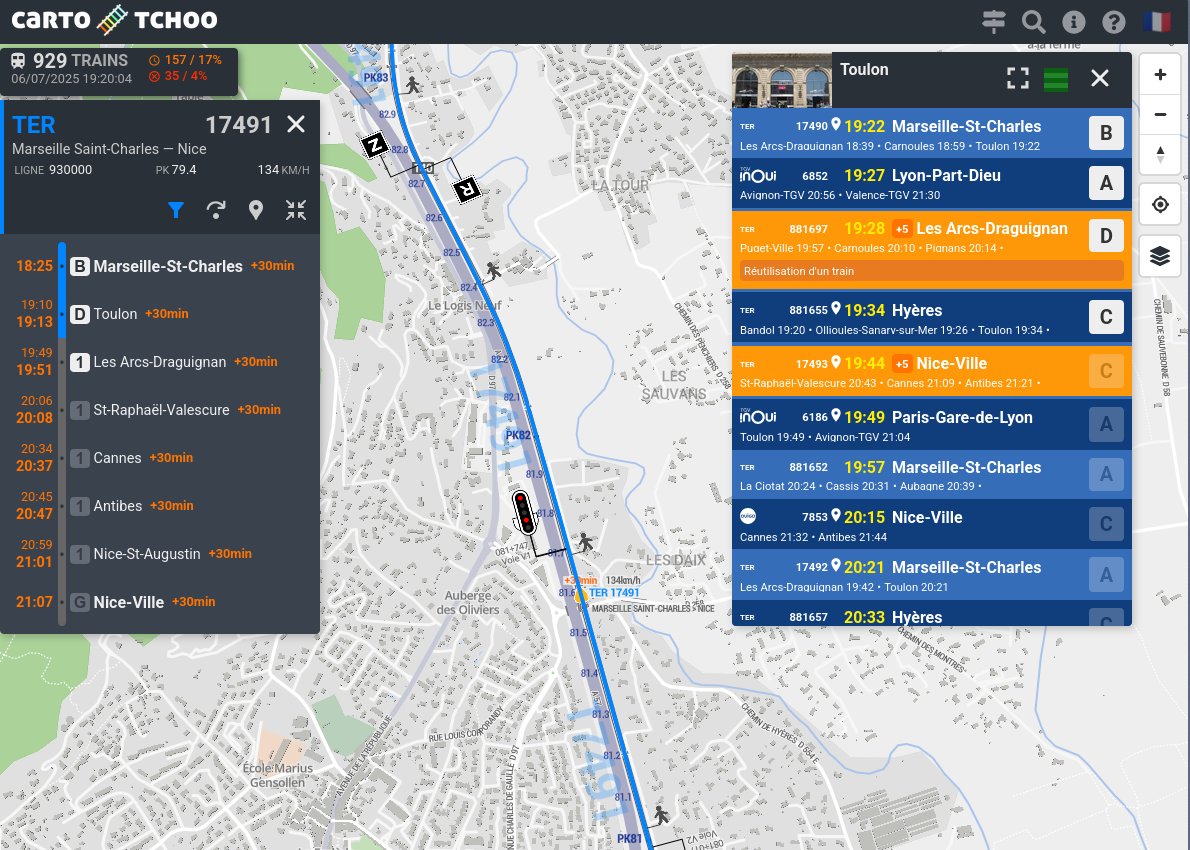Viewport: 1190px width, 850px height.
Task: Click the Réutilisation d'un train notice
Action: click(x=931, y=271)
